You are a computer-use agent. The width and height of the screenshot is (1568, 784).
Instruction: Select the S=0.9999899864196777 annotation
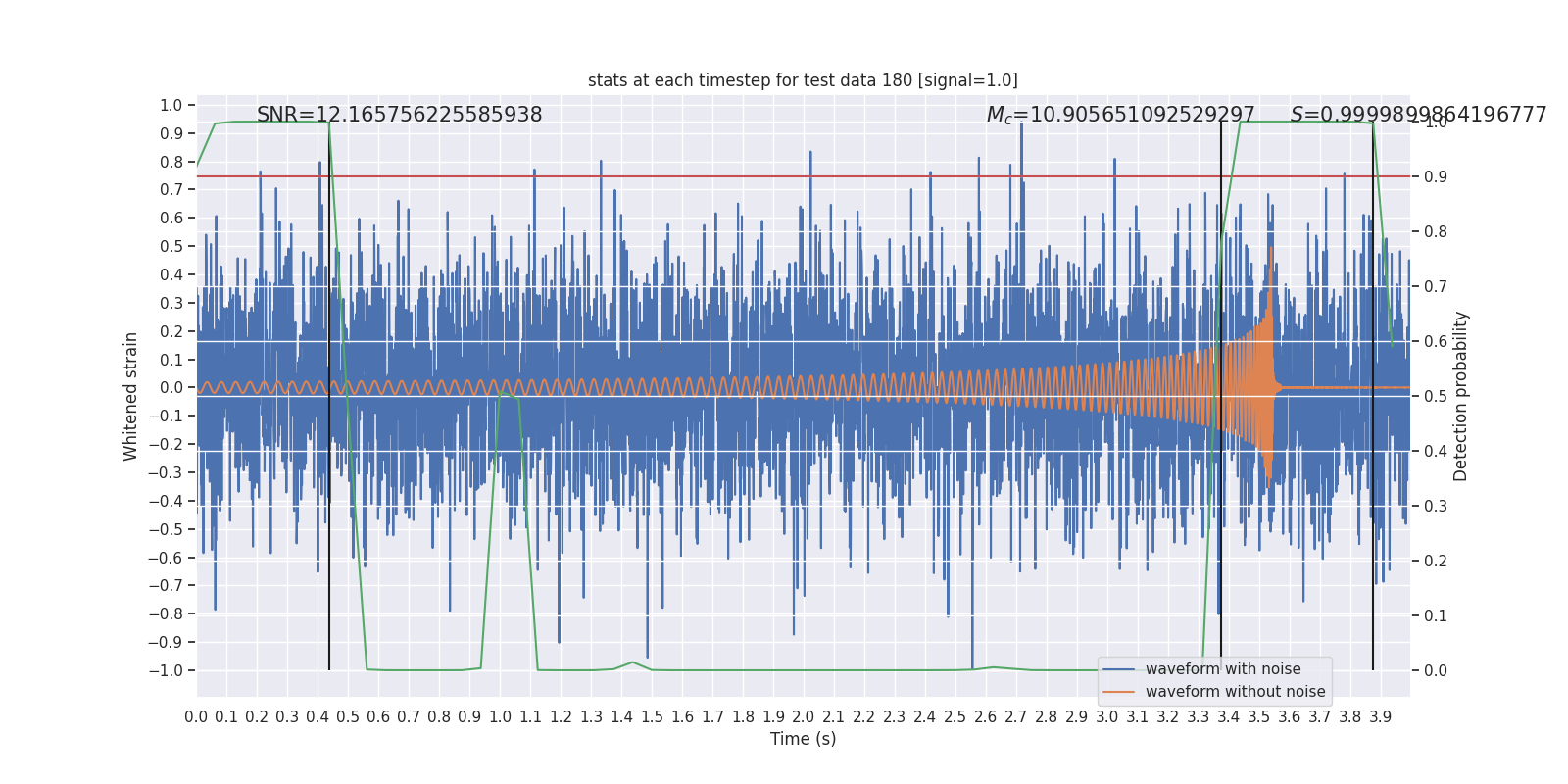tap(1418, 115)
